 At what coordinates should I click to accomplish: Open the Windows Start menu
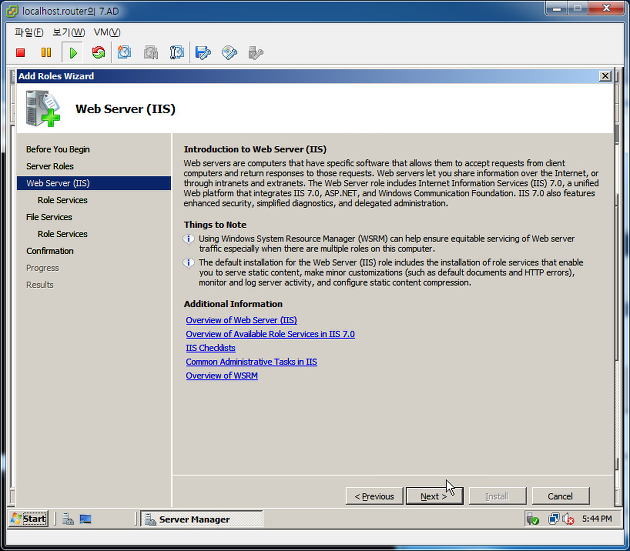(x=29, y=519)
